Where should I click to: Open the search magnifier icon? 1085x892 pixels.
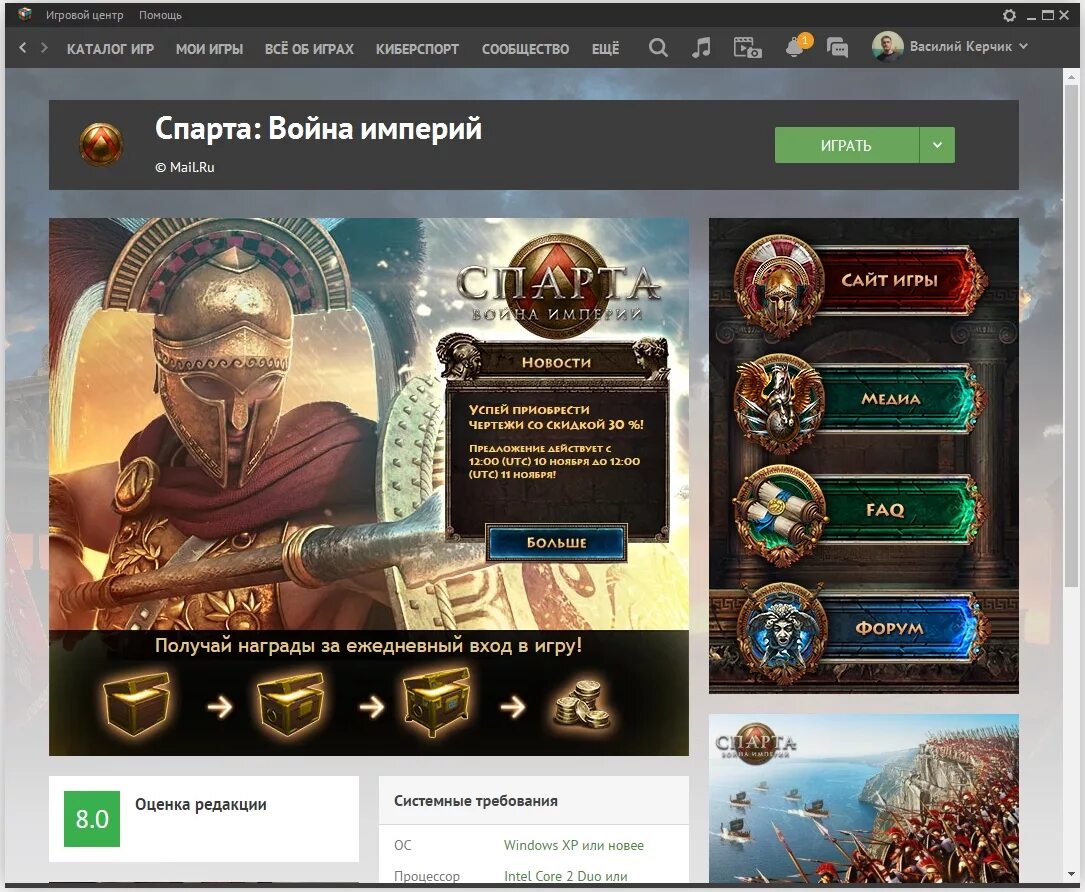coord(658,48)
